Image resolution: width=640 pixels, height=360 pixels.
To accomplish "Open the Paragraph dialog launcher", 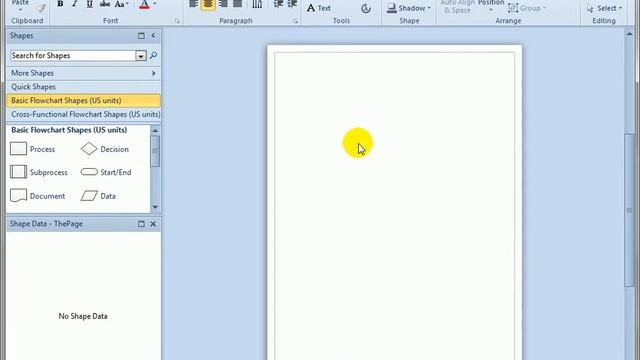I will point(295,21).
